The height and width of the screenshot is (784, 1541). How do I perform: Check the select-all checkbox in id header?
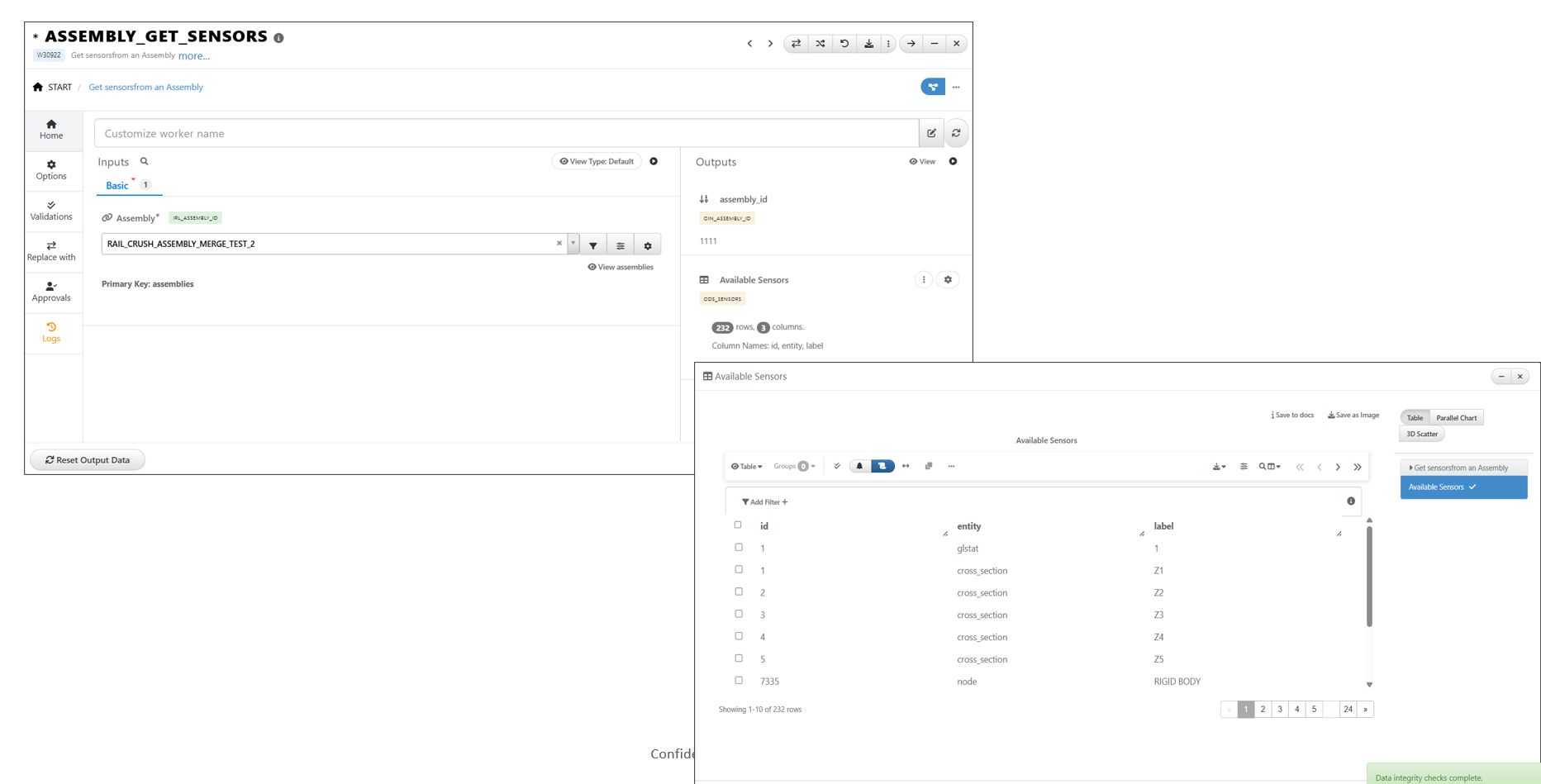point(738,525)
